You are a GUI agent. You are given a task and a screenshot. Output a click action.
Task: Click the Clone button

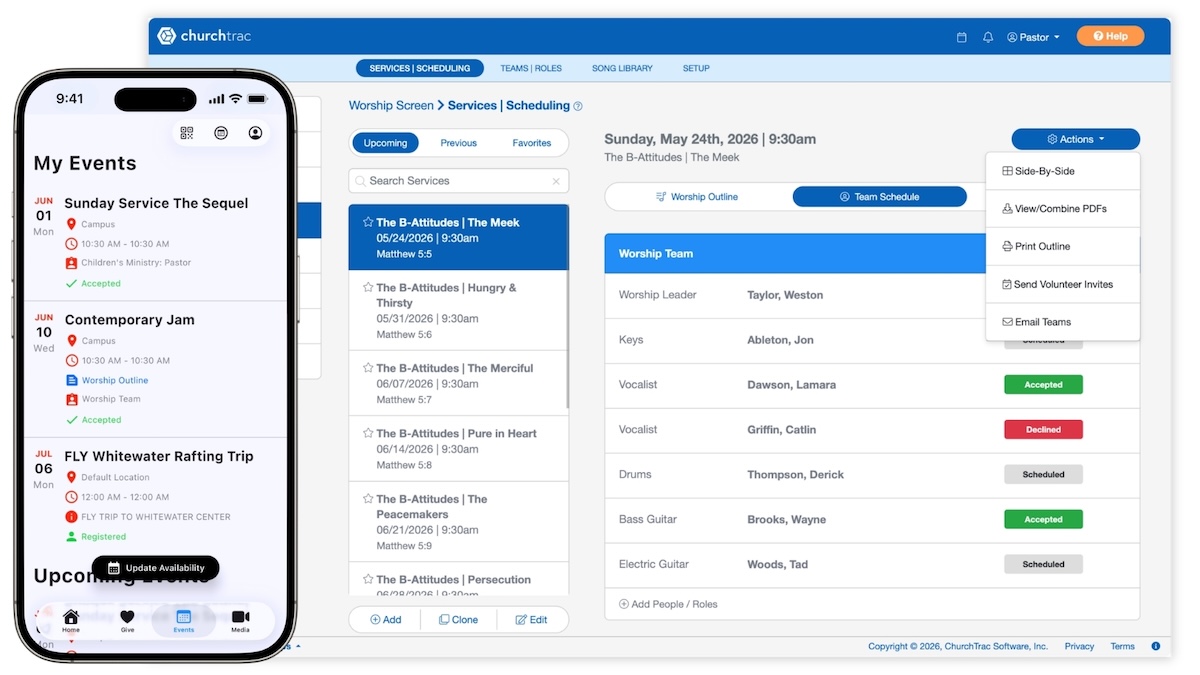[458, 620]
